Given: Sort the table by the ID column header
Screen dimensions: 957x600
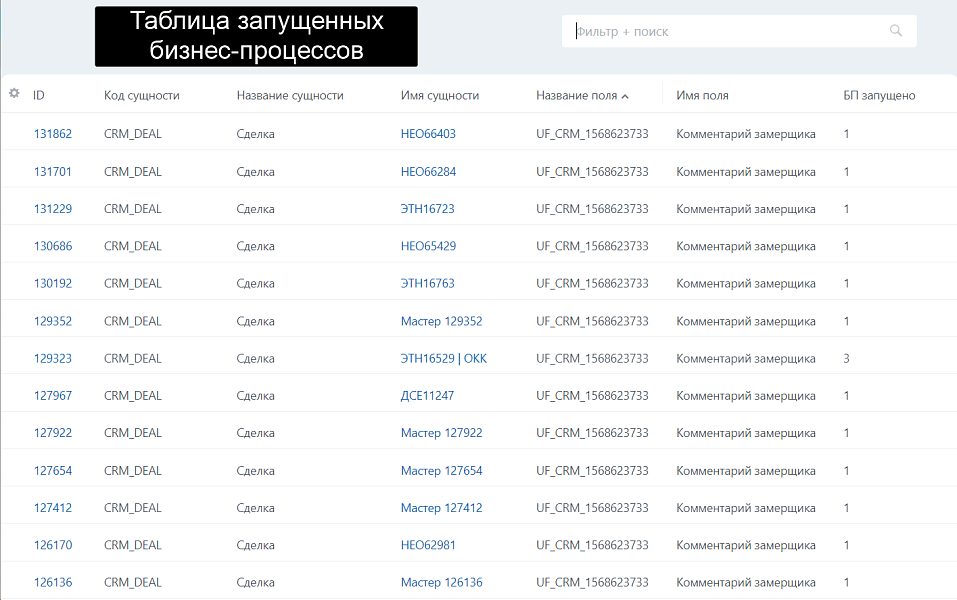Looking at the screenshot, I should pyautogui.click(x=40, y=95).
